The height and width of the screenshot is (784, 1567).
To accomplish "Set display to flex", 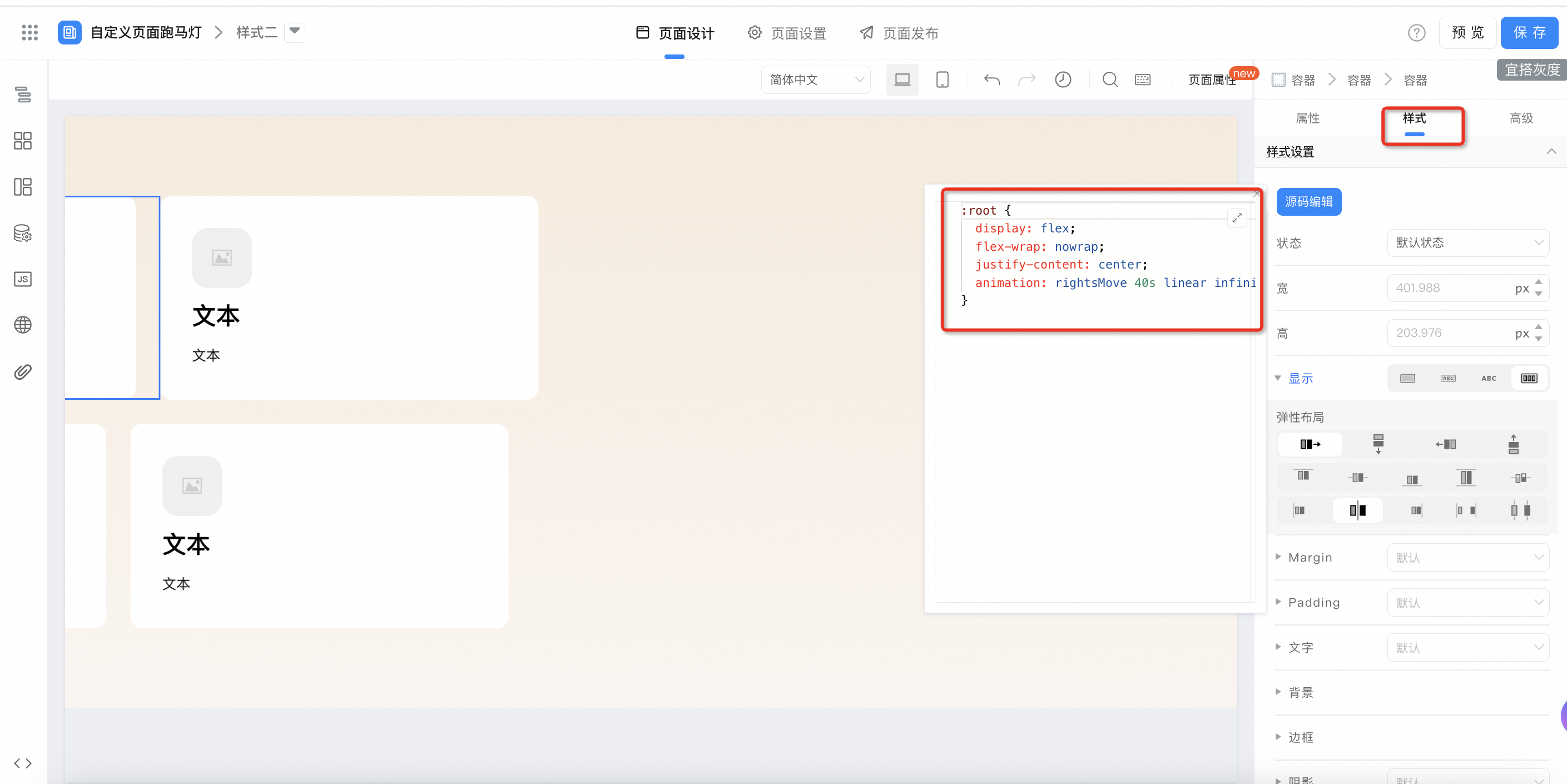I will pos(1529,378).
